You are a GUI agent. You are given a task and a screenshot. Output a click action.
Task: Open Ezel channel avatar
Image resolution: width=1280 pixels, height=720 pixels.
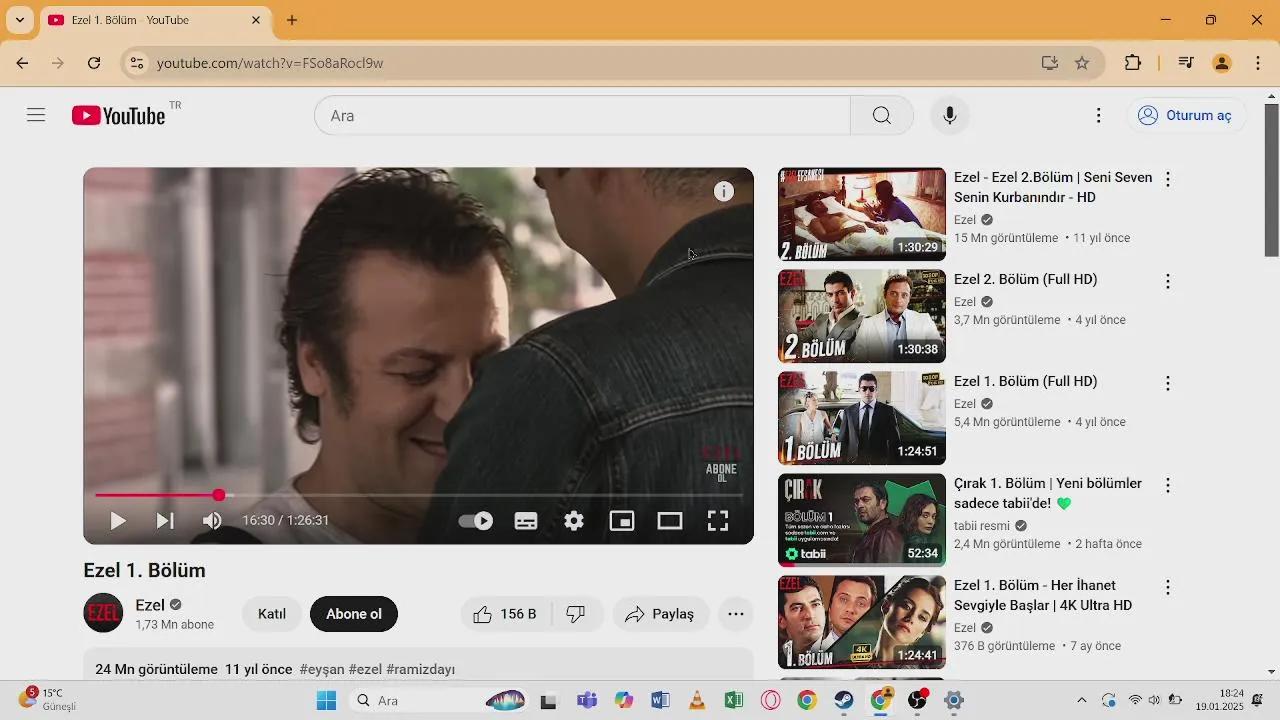[103, 614]
